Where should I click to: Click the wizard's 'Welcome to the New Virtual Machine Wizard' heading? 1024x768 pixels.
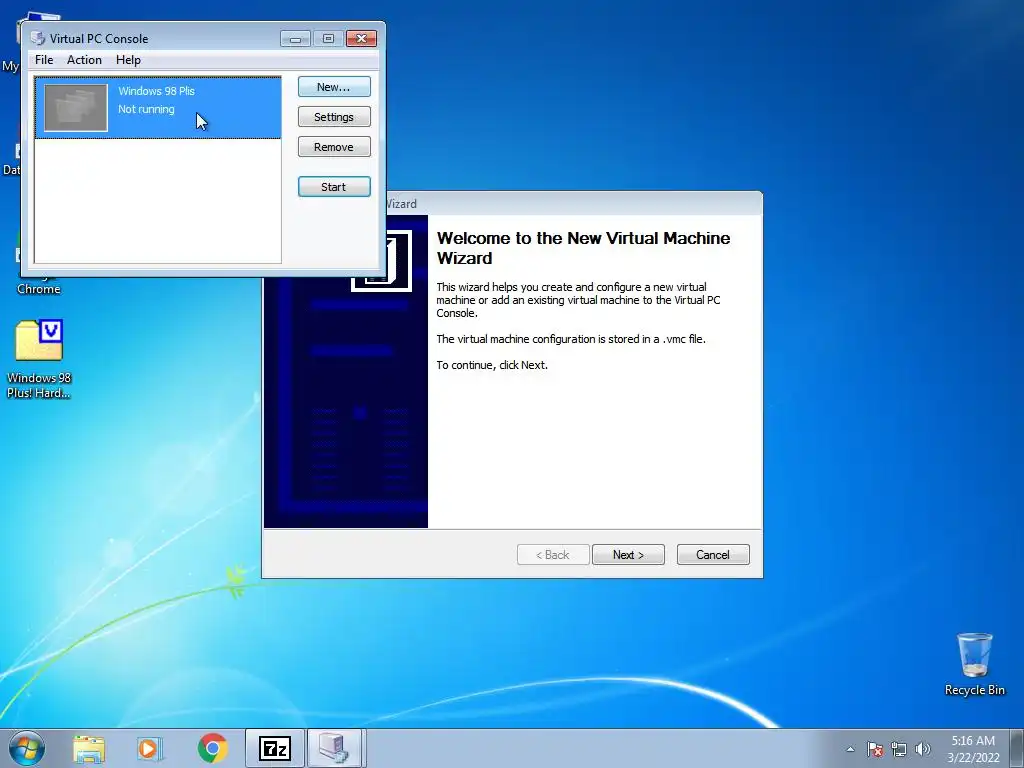coord(583,248)
